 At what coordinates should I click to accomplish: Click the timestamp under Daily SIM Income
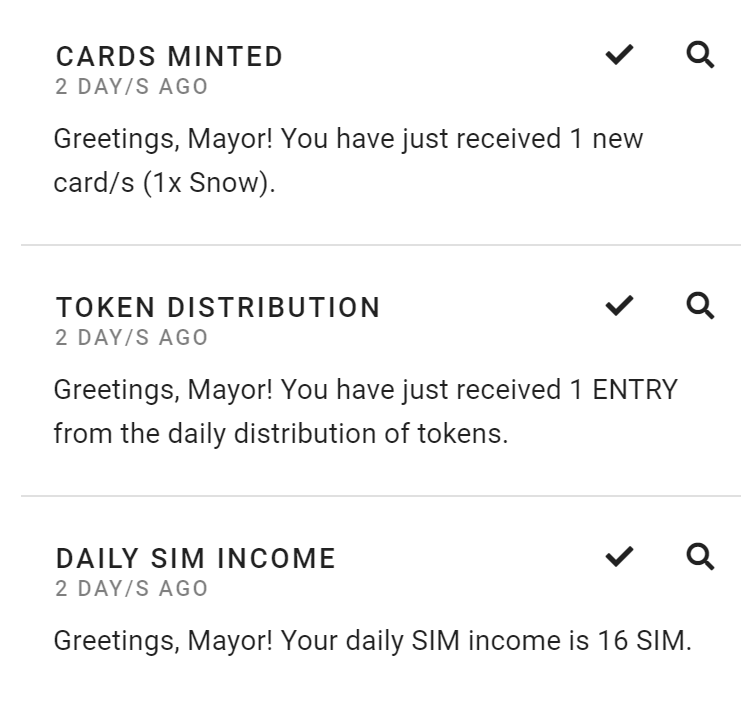click(131, 589)
